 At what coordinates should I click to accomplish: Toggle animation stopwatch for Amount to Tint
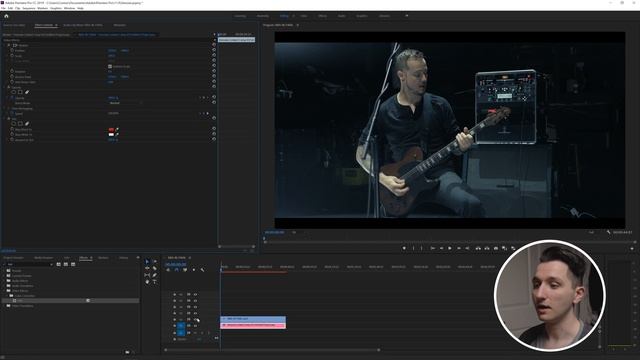pos(12,139)
